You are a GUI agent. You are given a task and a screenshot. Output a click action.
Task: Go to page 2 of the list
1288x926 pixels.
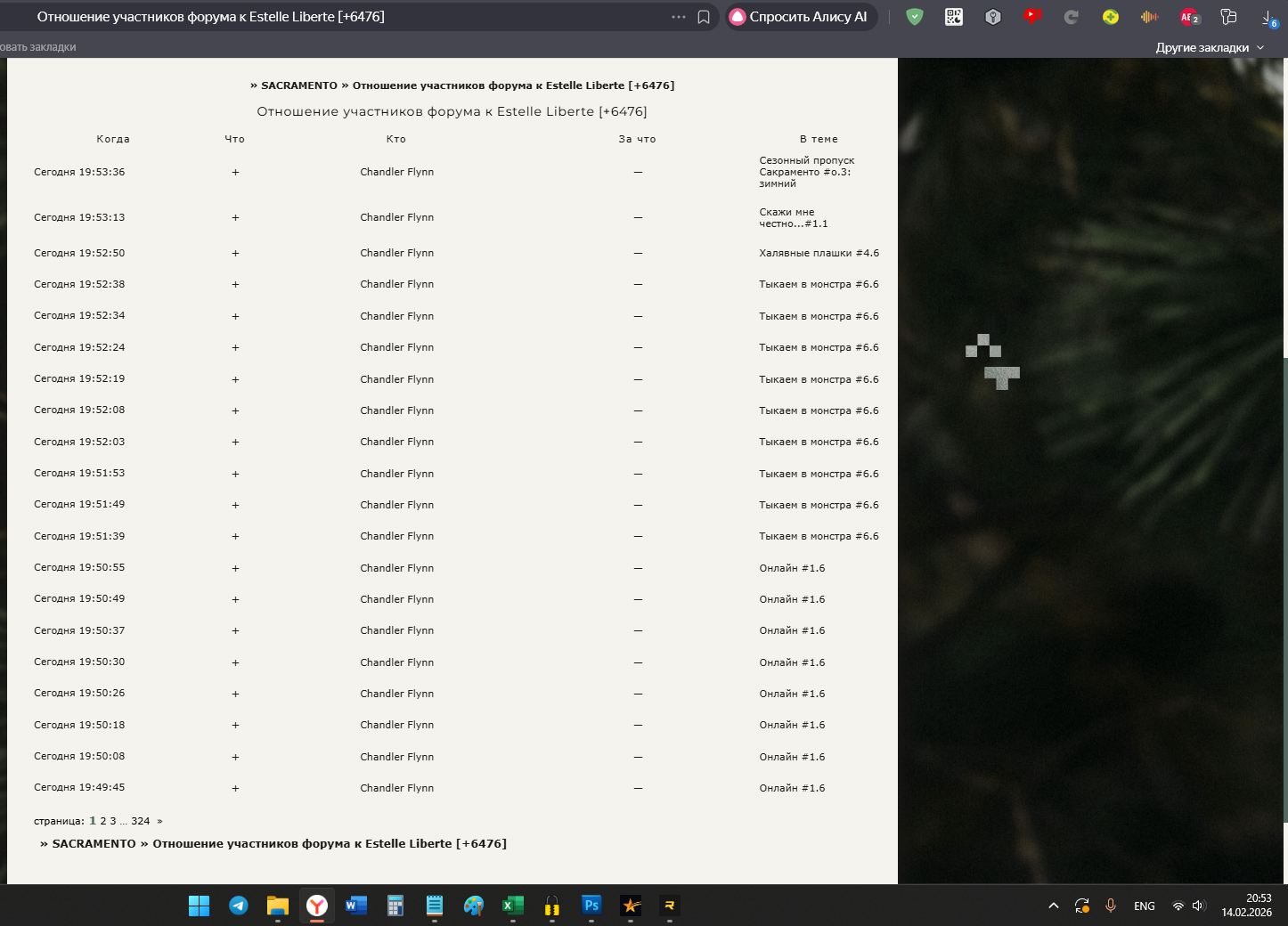click(103, 821)
